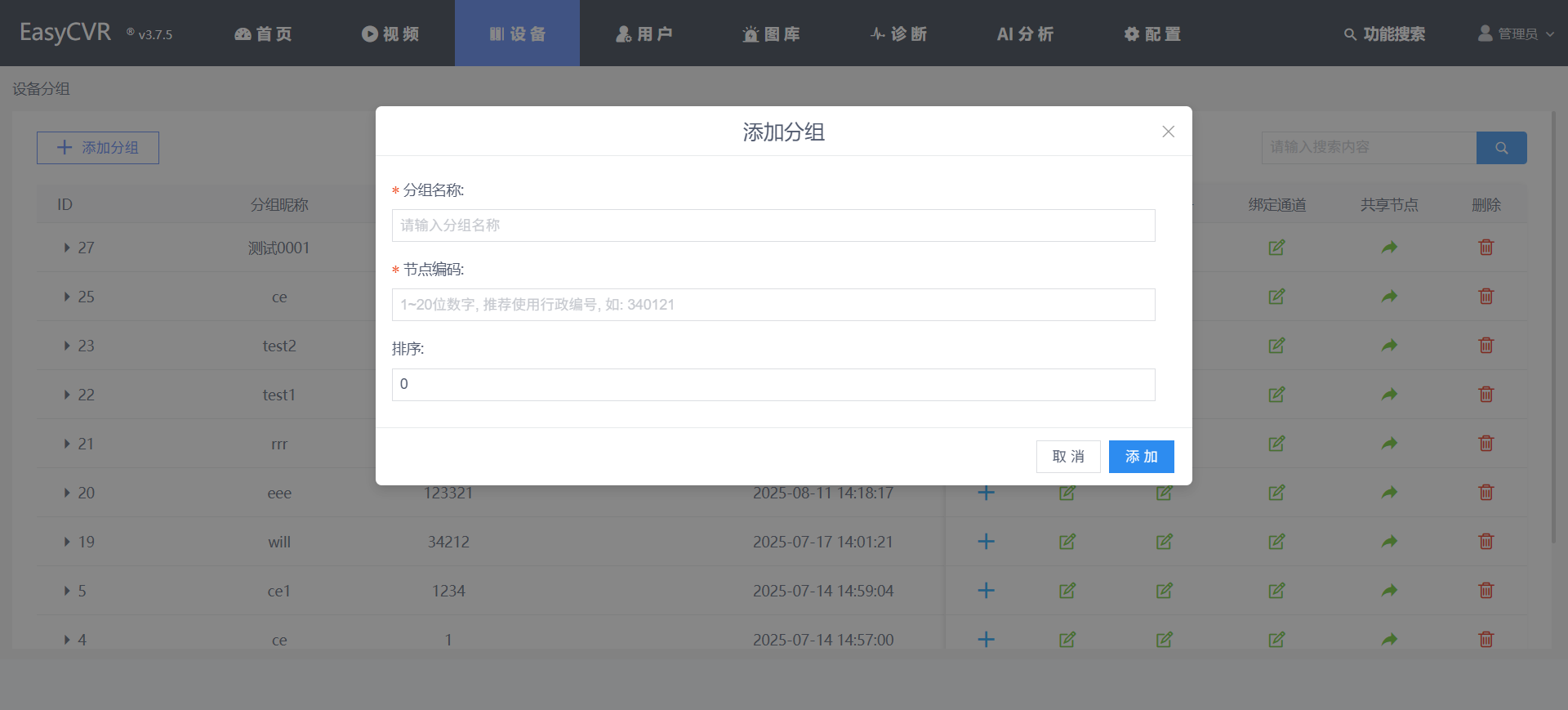
Task: Switch to the AI 分析 tab
Action: pos(1025,33)
